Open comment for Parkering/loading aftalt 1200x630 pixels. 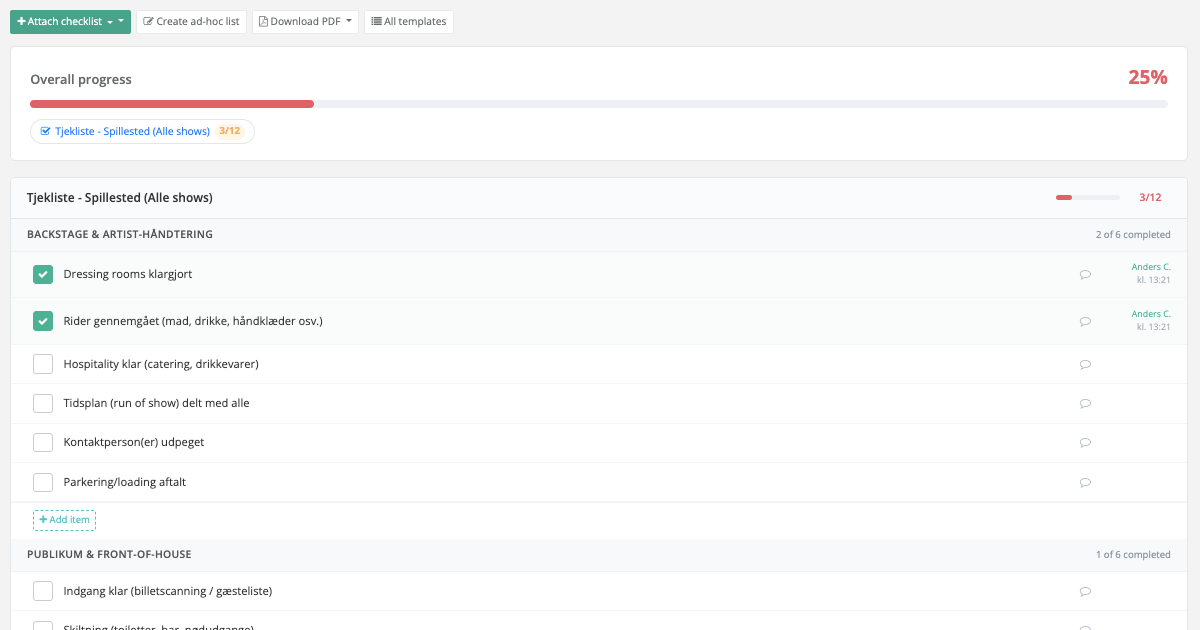coord(1085,483)
